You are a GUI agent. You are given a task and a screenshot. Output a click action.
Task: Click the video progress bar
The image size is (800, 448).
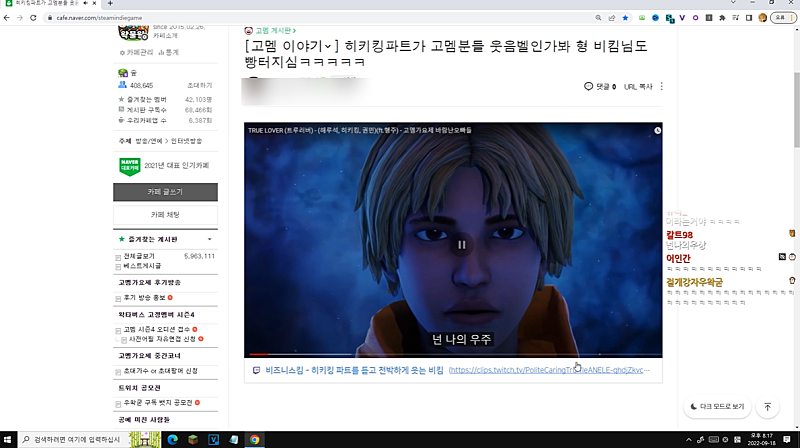click(x=453, y=354)
